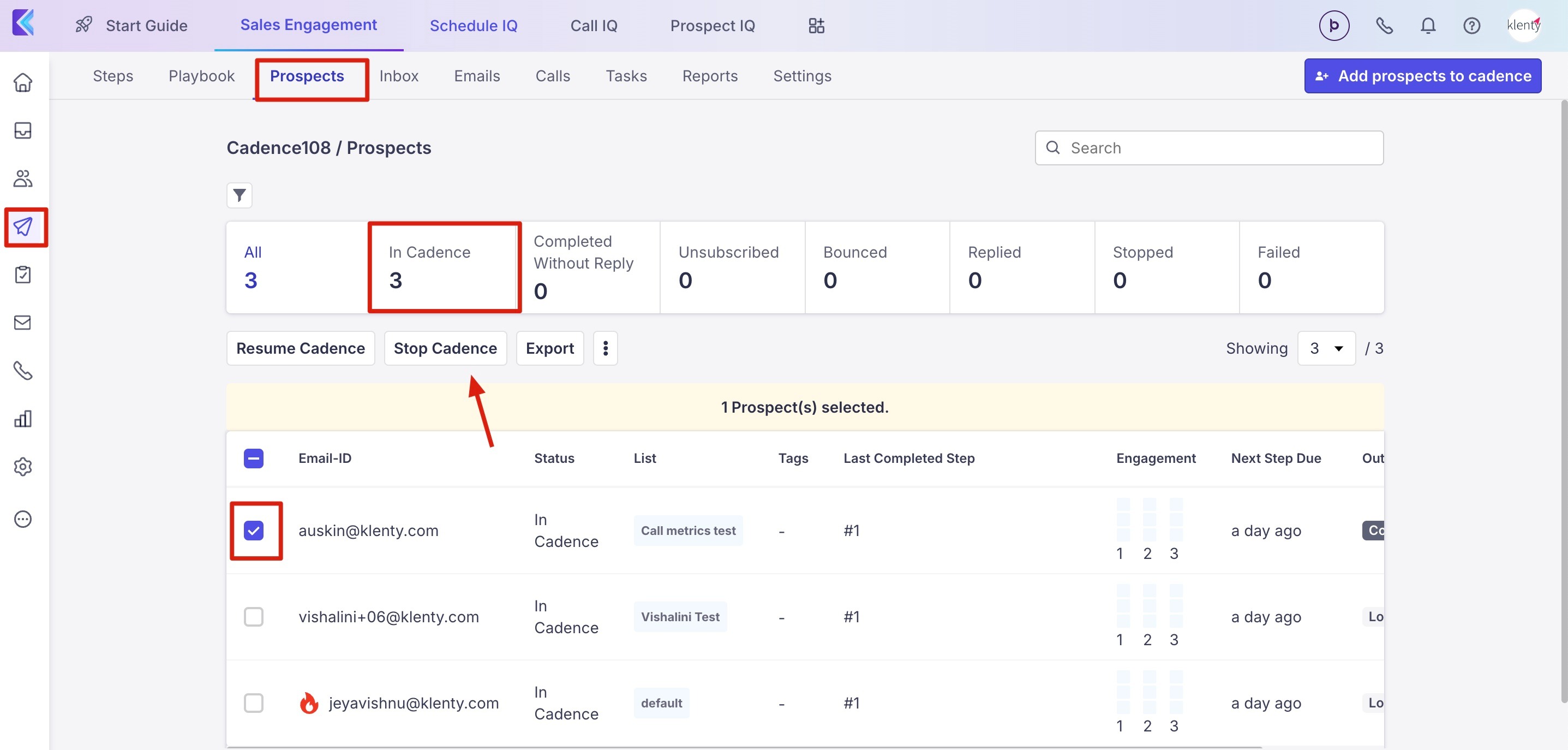
Task: Click the Stop Cadence button
Action: (445, 348)
